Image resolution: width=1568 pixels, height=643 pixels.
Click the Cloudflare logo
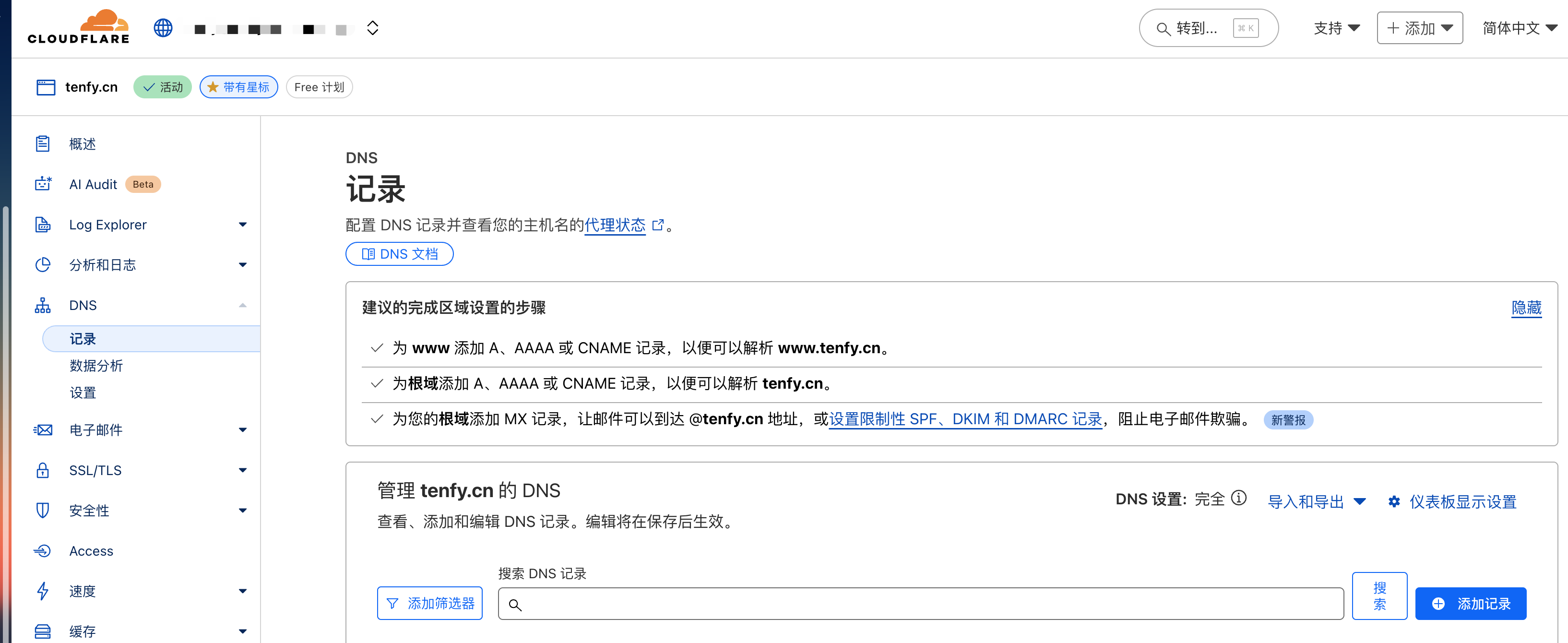pyautogui.click(x=78, y=27)
